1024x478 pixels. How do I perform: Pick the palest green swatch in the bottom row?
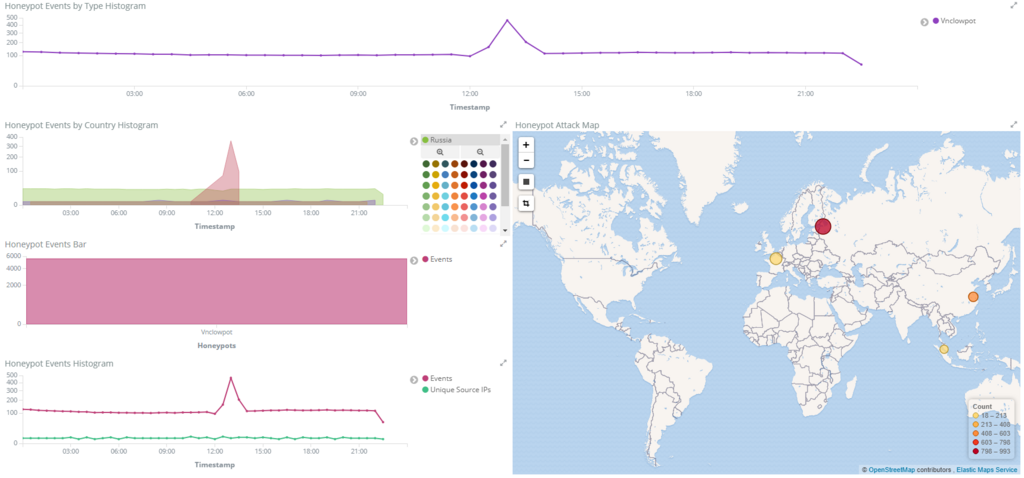(x=426, y=228)
